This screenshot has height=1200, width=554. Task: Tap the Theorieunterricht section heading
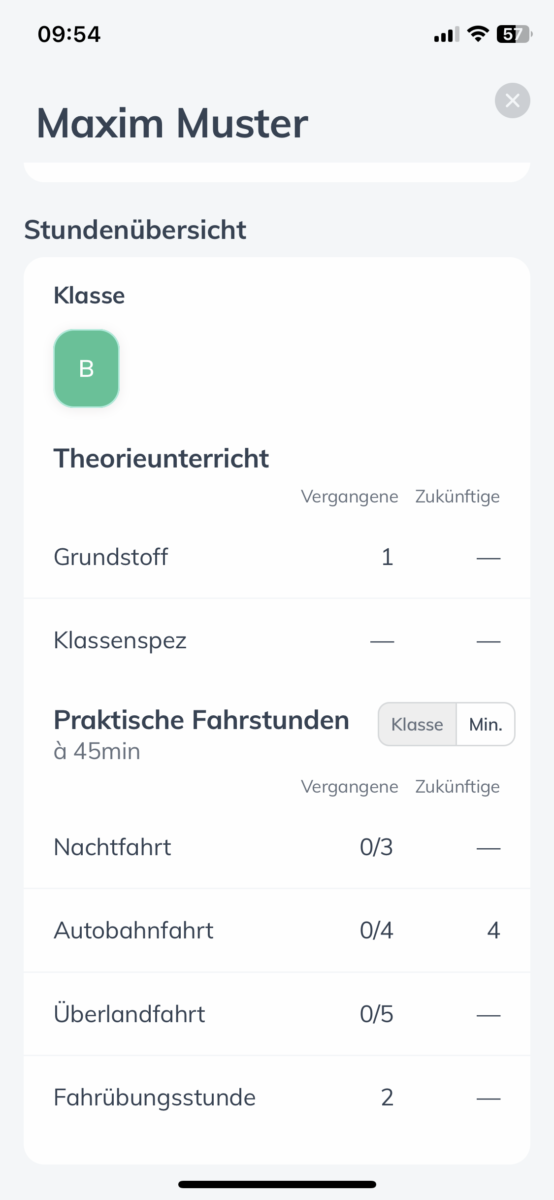point(161,458)
